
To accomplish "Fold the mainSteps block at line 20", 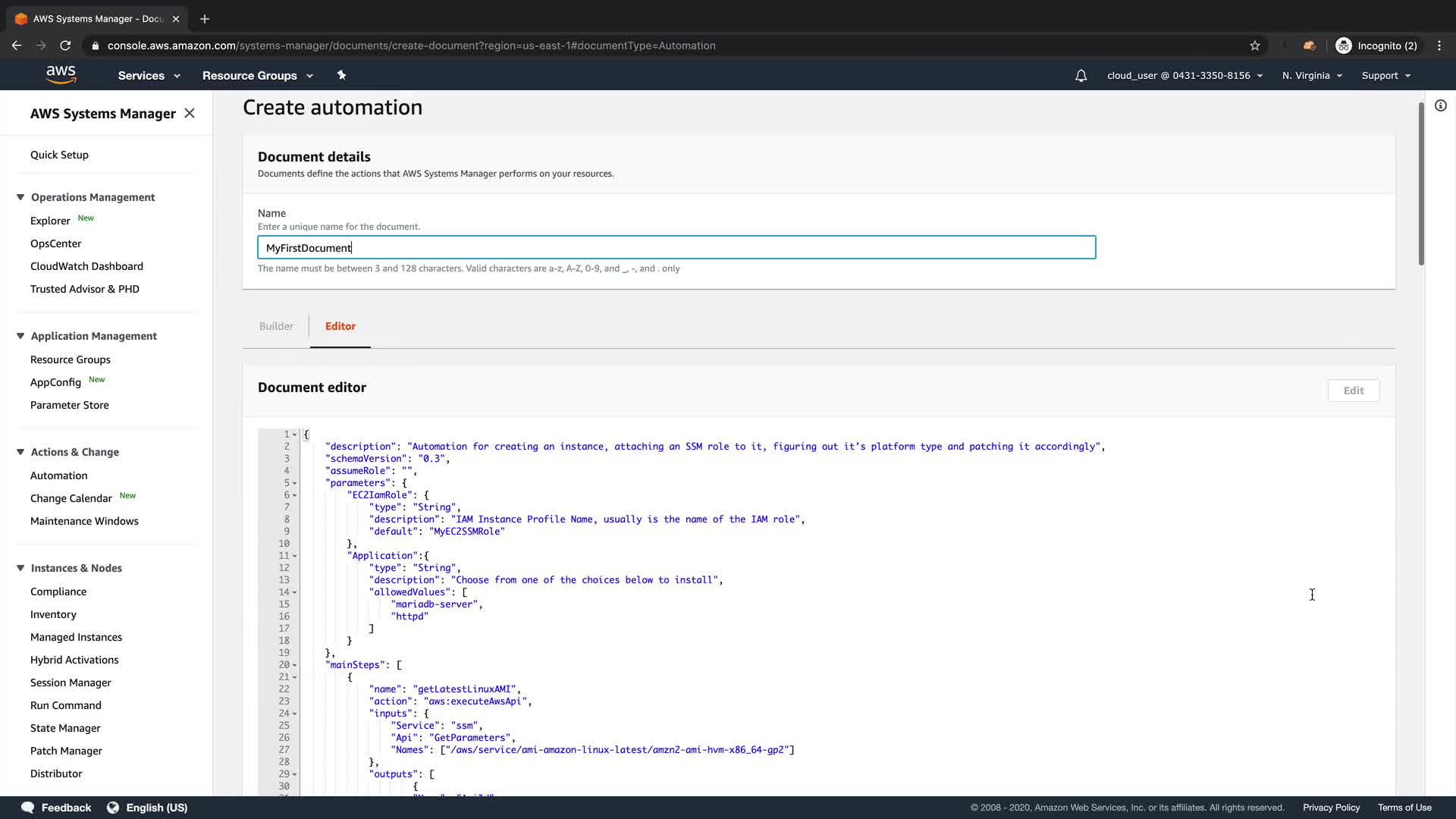I will tap(294, 665).
